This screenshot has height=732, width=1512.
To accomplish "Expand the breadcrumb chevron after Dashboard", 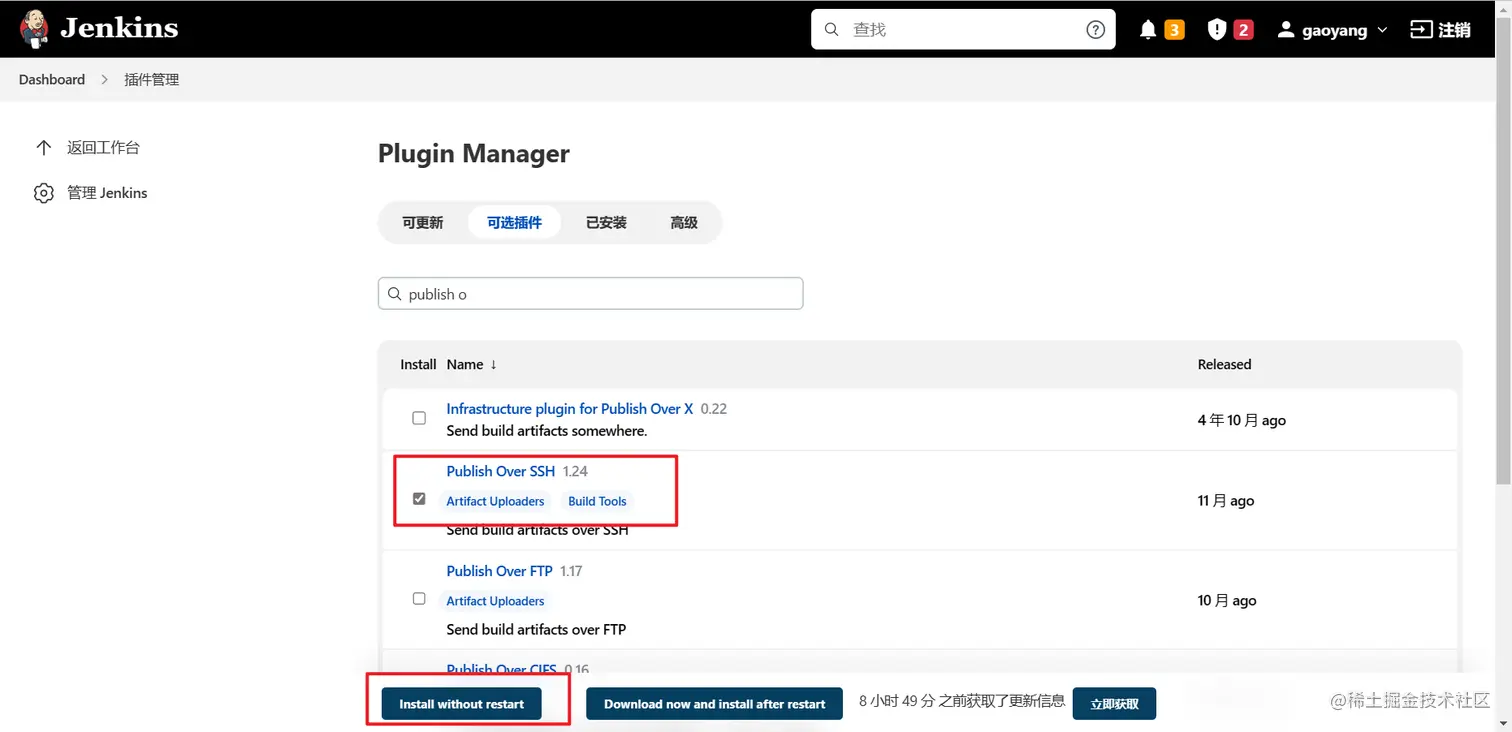I will pyautogui.click(x=104, y=80).
